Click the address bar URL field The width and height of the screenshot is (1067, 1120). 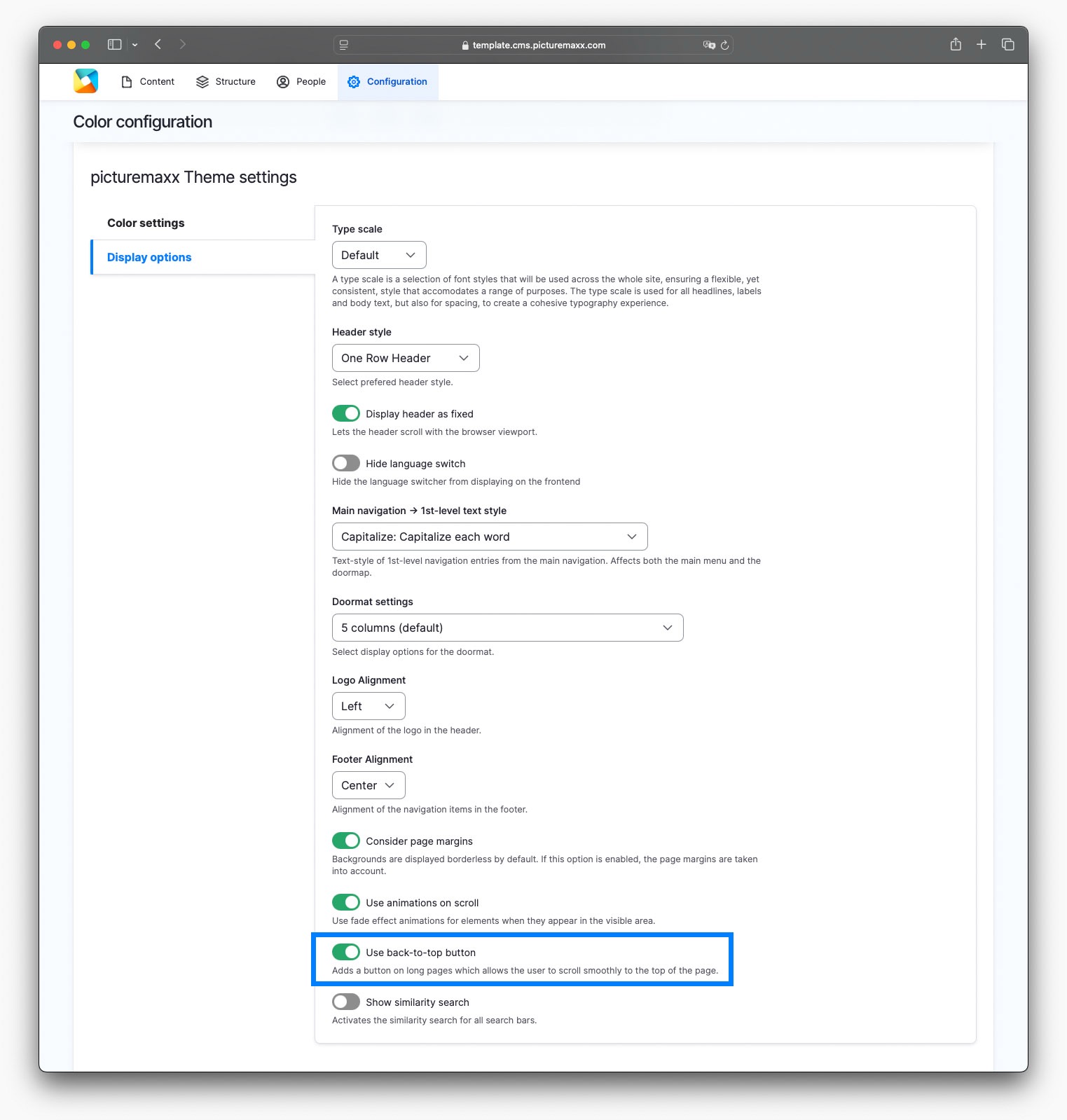533,45
